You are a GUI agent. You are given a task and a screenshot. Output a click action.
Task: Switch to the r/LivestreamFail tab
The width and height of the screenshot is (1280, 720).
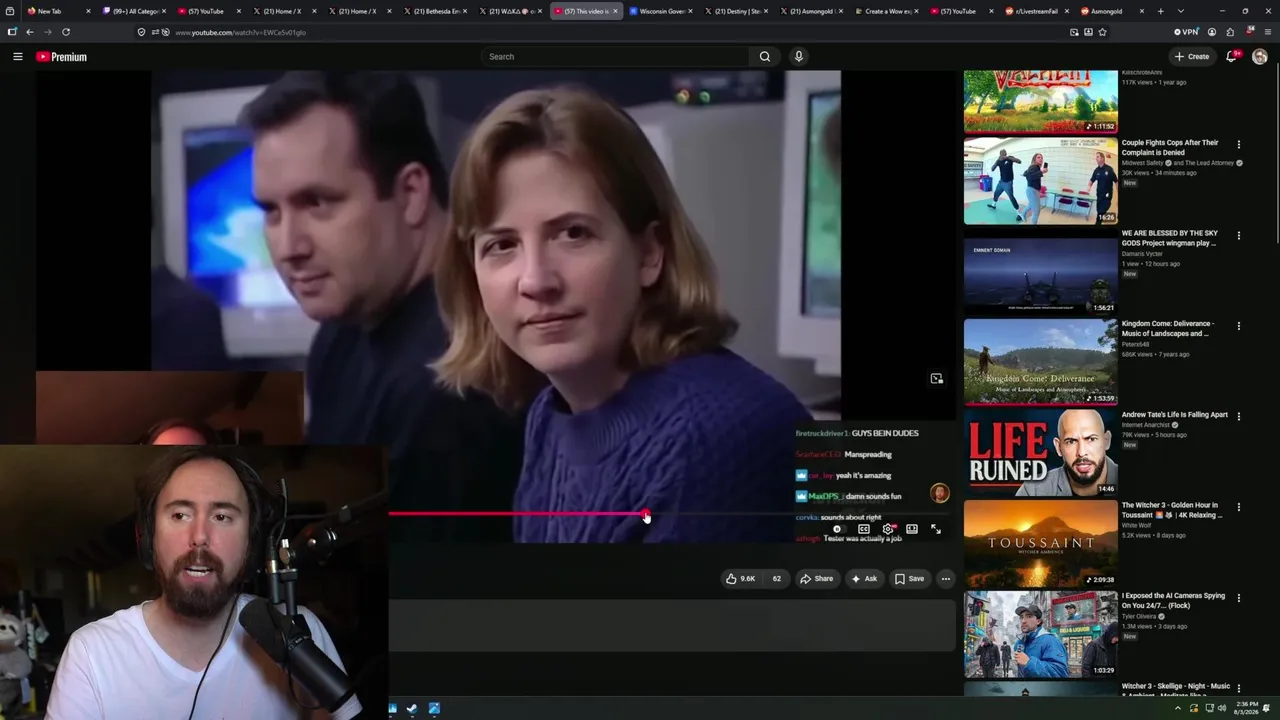pos(1037,11)
